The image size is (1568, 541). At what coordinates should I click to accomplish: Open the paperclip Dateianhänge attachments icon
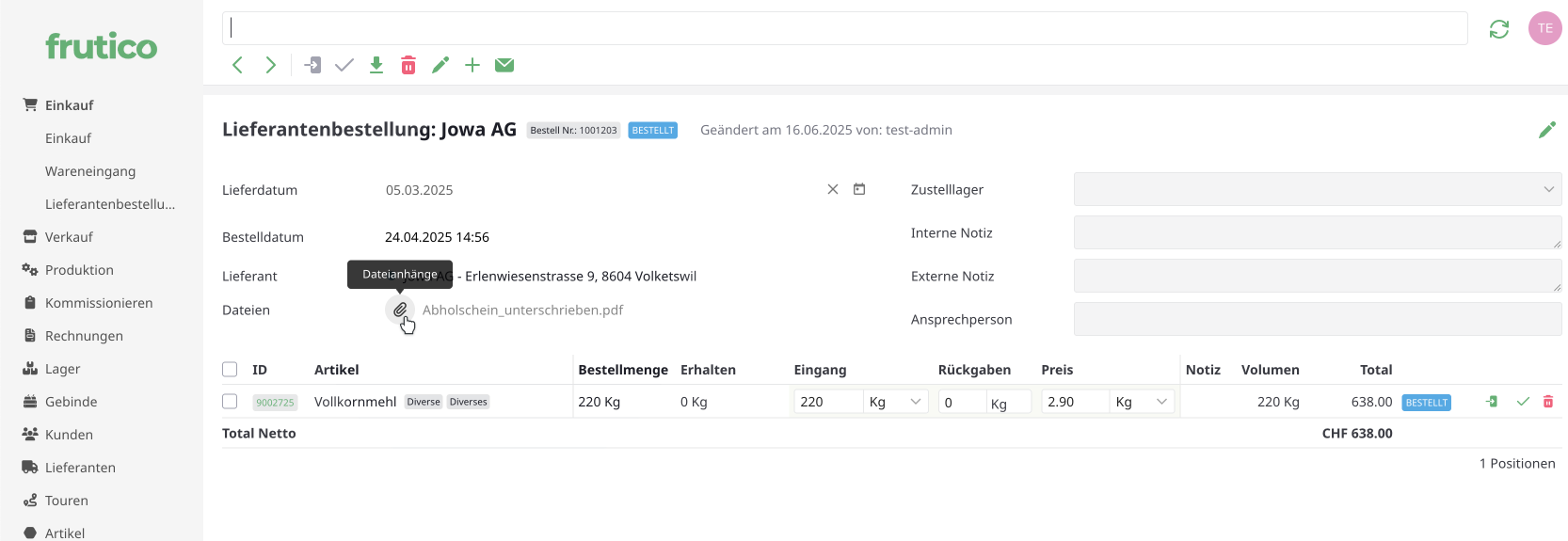pyautogui.click(x=400, y=310)
